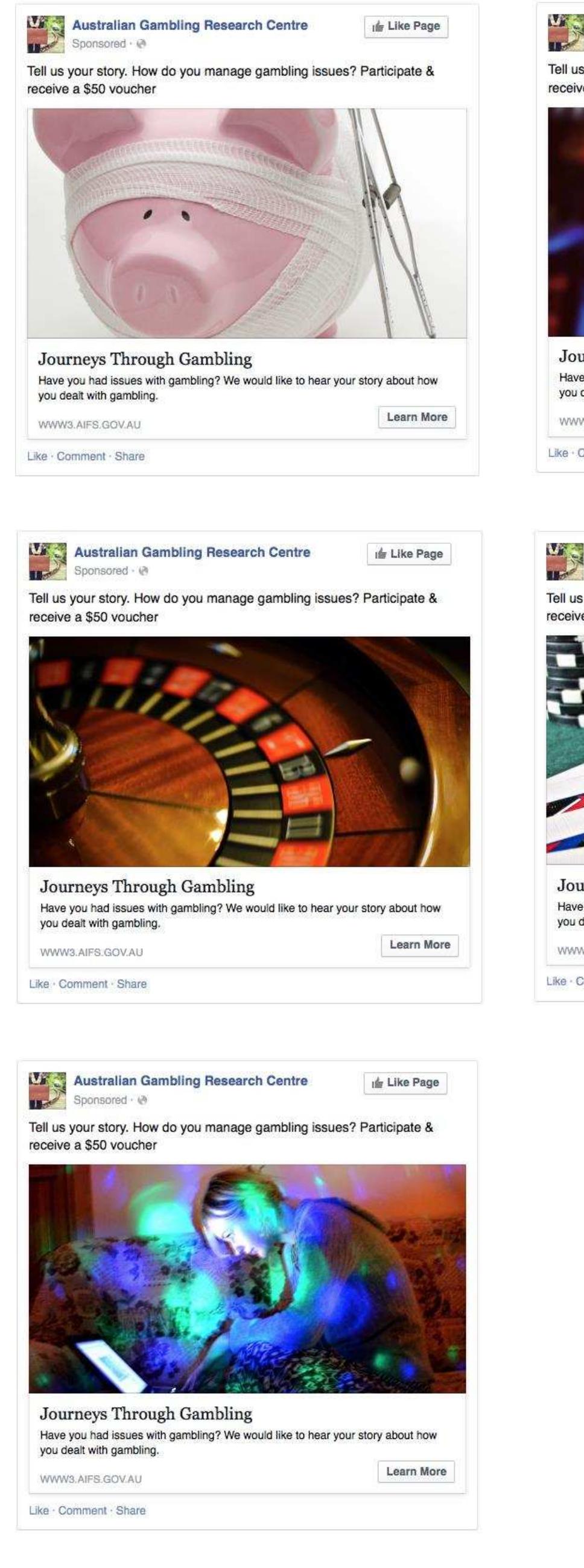Click Learn More on the roulette wheel ad
The image size is (584, 1568).
click(419, 944)
